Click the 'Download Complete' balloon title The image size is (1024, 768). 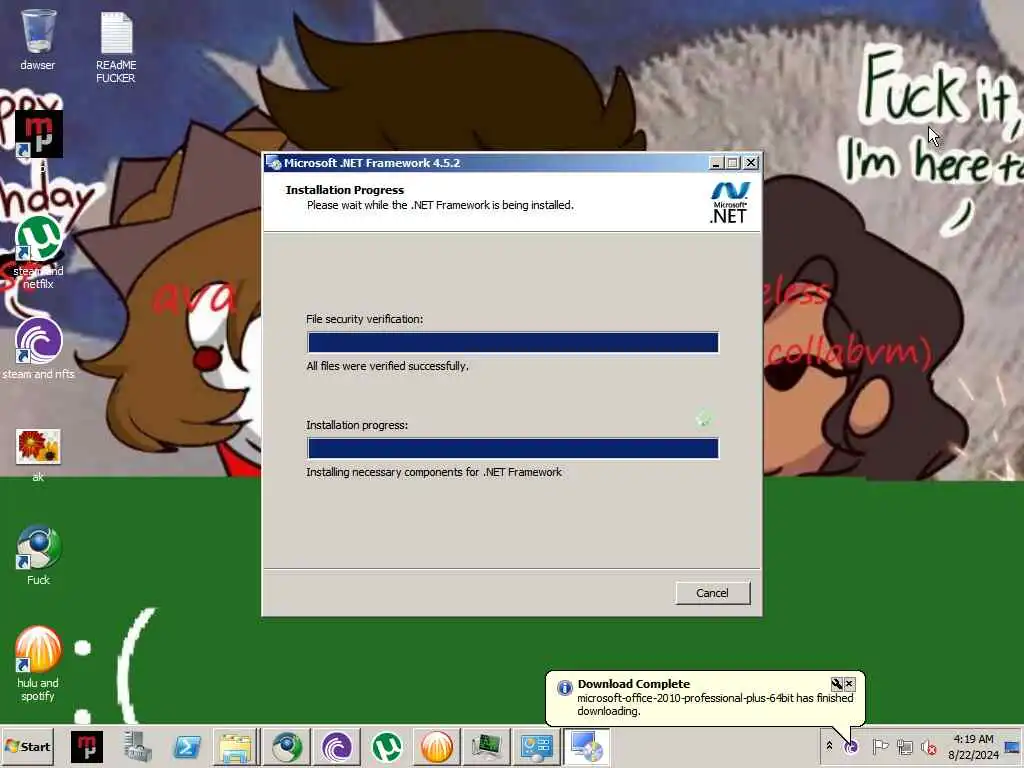633,684
